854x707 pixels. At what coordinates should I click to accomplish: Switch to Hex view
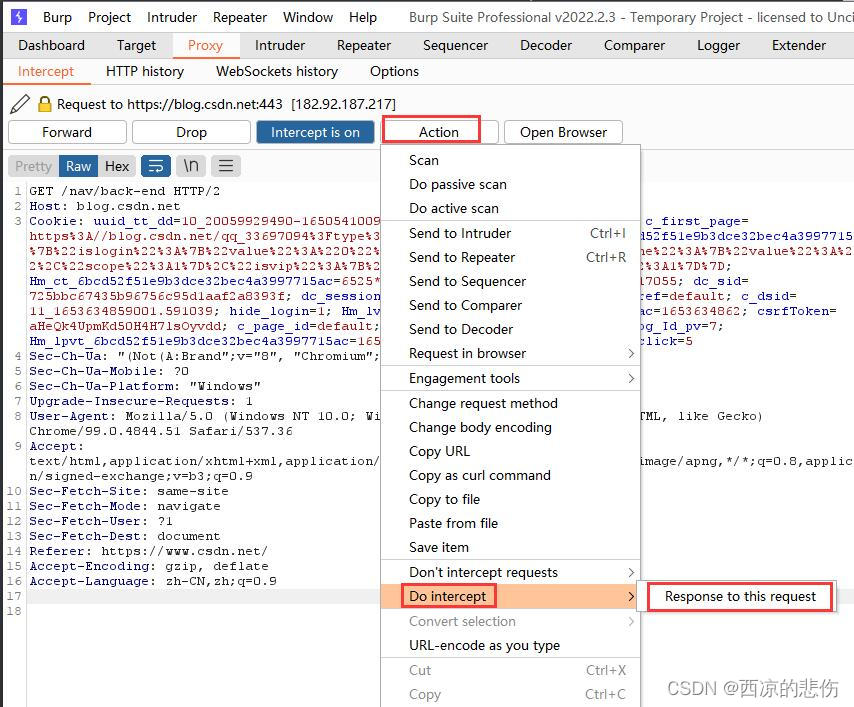tap(117, 166)
